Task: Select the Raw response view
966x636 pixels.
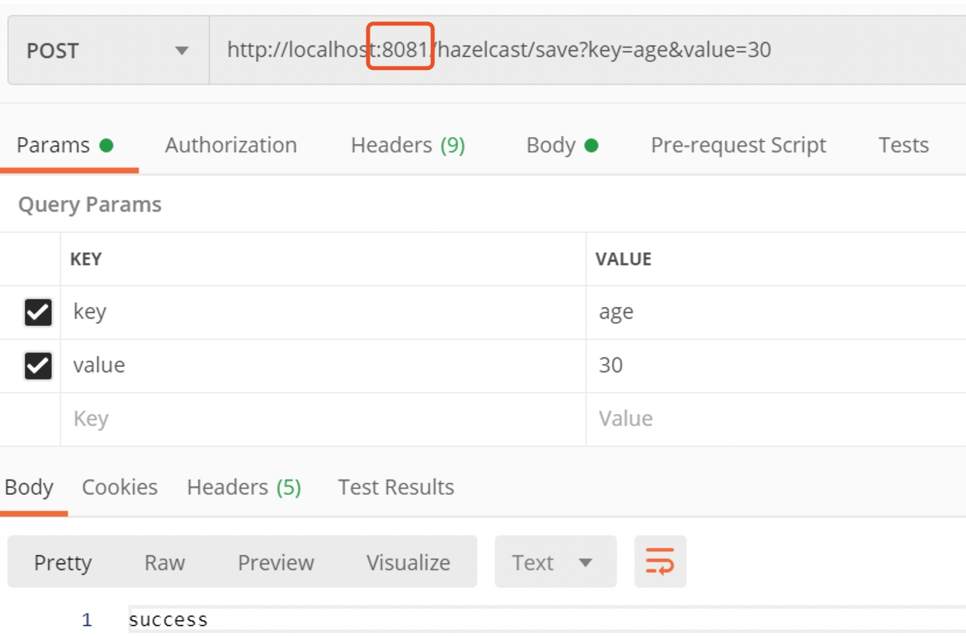Action: tap(164, 562)
